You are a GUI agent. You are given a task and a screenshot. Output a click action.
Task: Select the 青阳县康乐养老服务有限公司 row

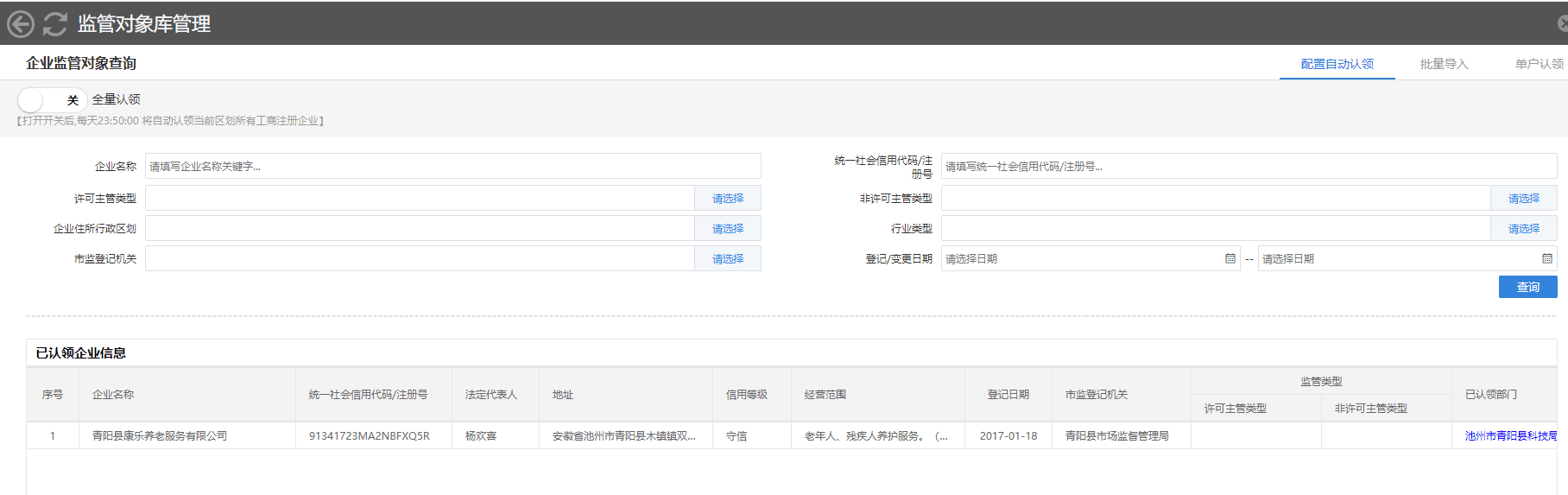click(160, 436)
